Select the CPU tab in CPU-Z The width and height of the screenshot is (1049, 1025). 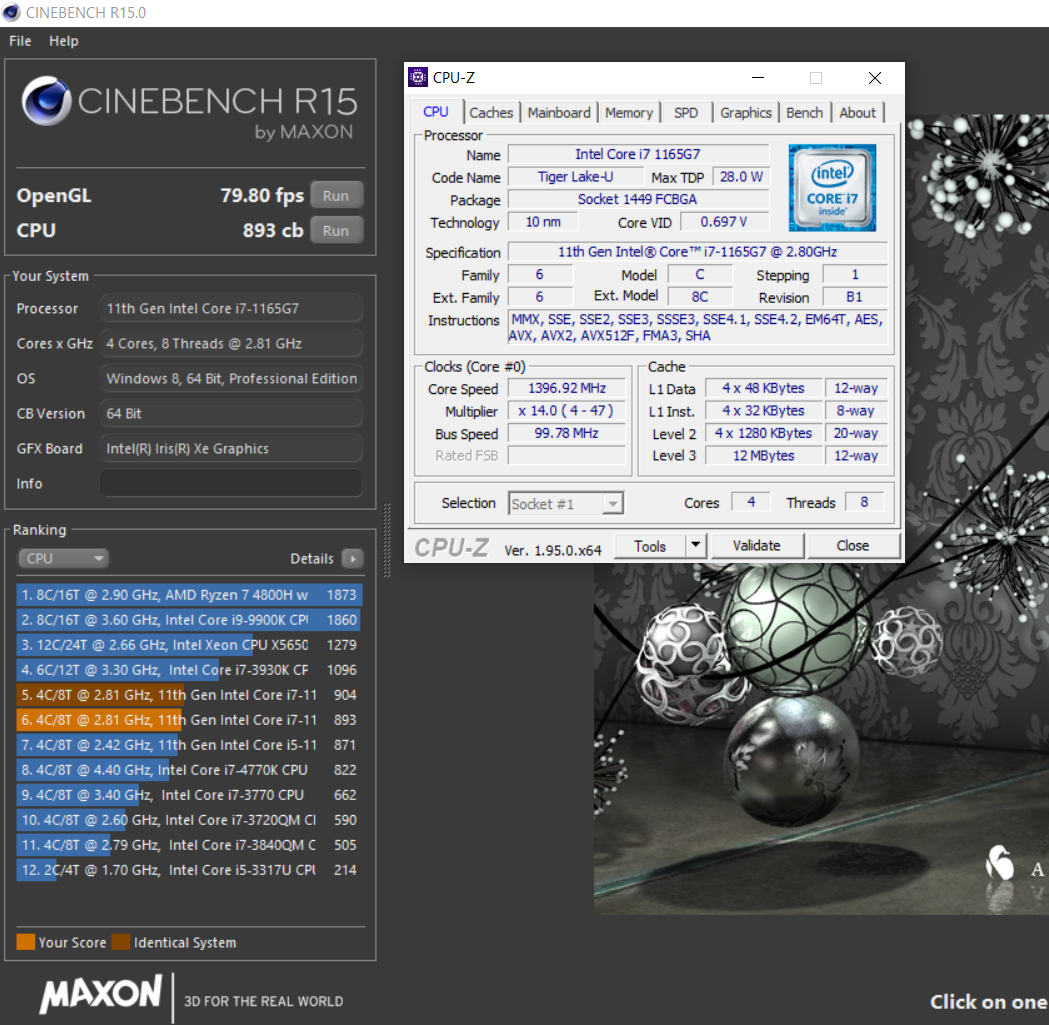tap(436, 112)
